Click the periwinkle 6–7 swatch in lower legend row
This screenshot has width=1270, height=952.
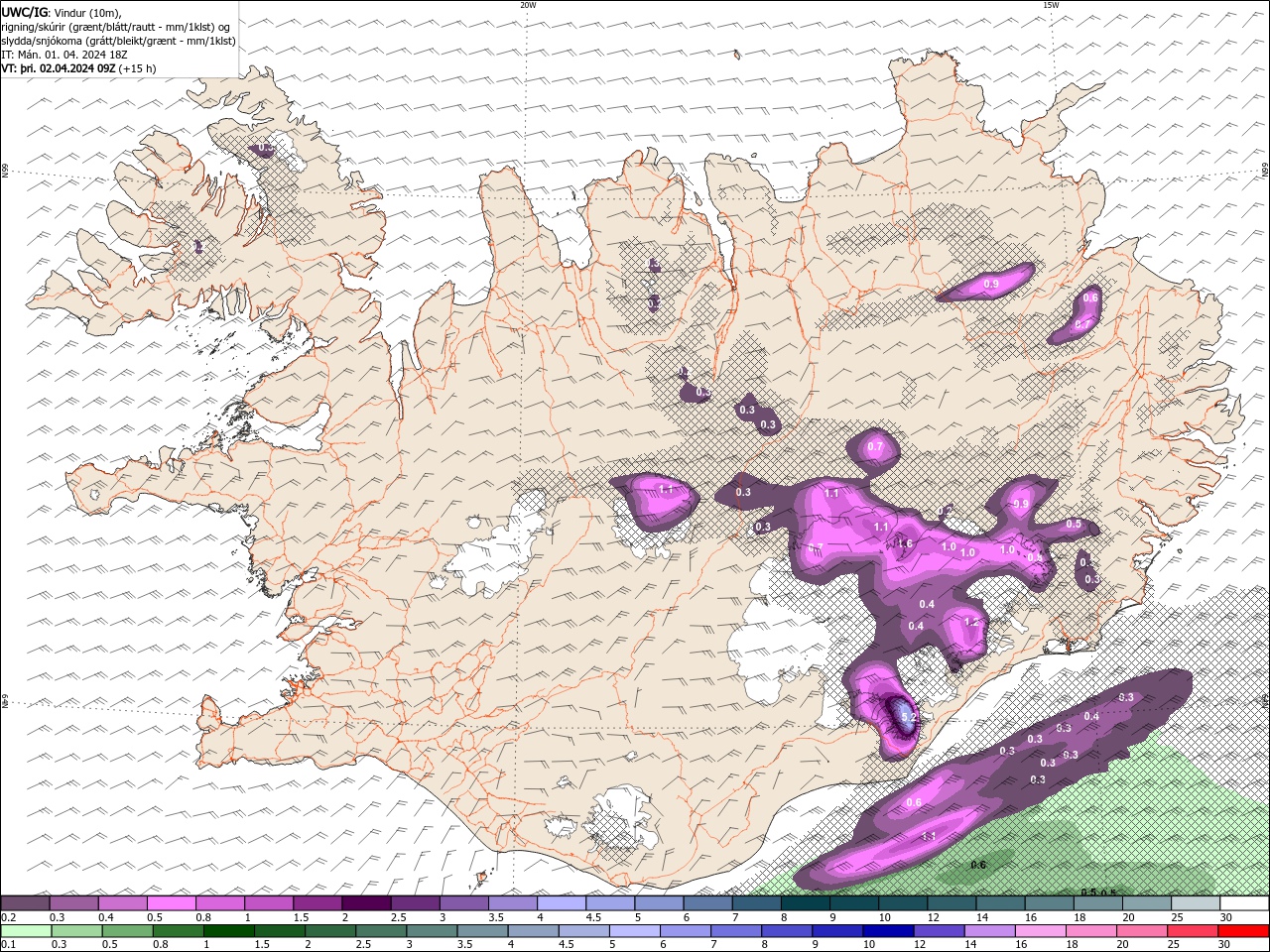pyautogui.click(x=686, y=931)
